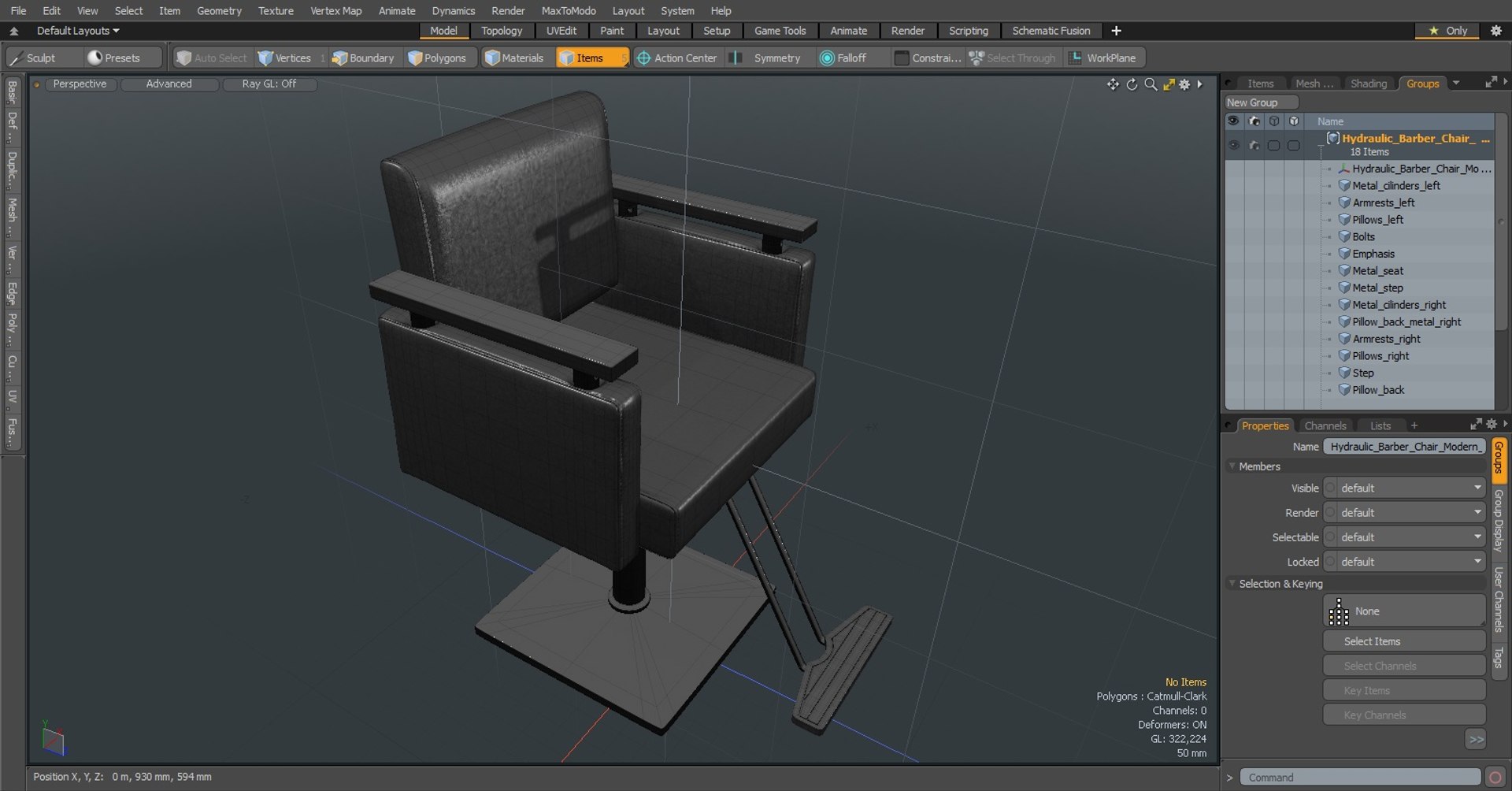The image size is (1512, 791).
Task: Maximize the 3D viewport
Action: [x=1169, y=84]
